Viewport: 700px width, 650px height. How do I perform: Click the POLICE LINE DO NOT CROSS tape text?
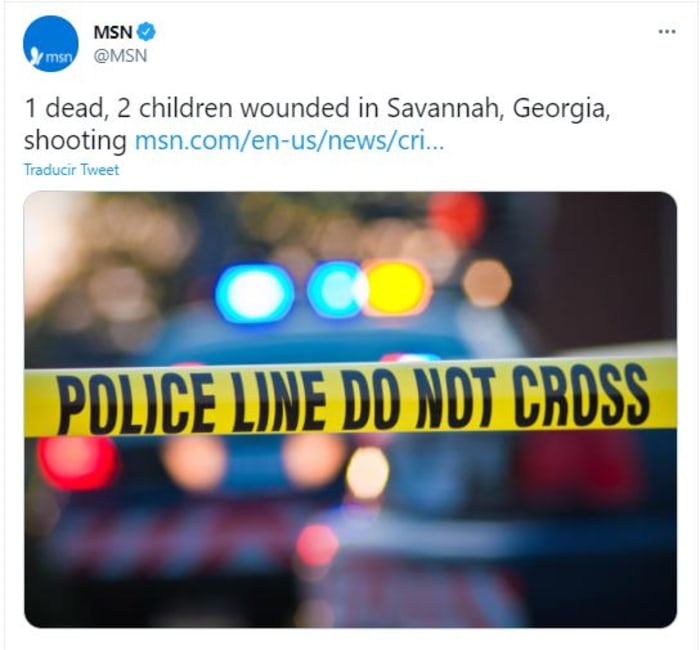tap(353, 399)
